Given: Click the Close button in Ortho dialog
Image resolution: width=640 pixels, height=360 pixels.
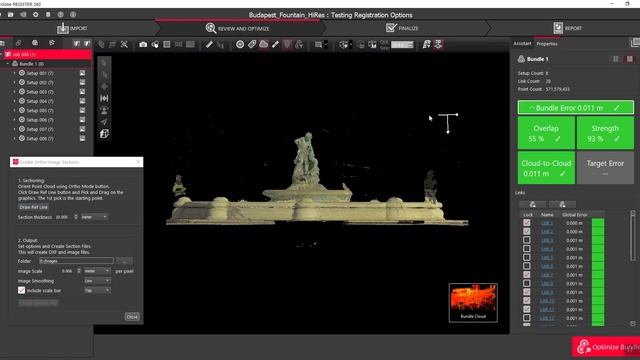Looking at the screenshot, I should (132, 317).
